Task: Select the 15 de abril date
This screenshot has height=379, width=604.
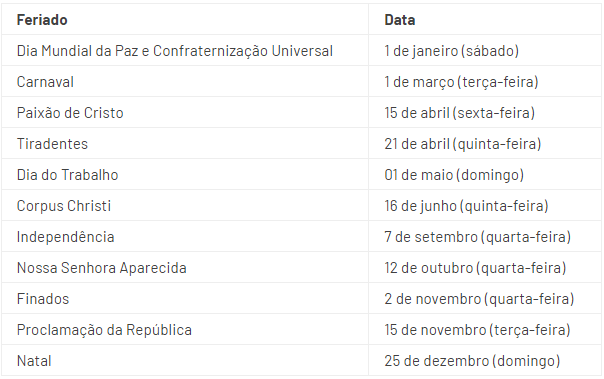Action: coord(460,112)
